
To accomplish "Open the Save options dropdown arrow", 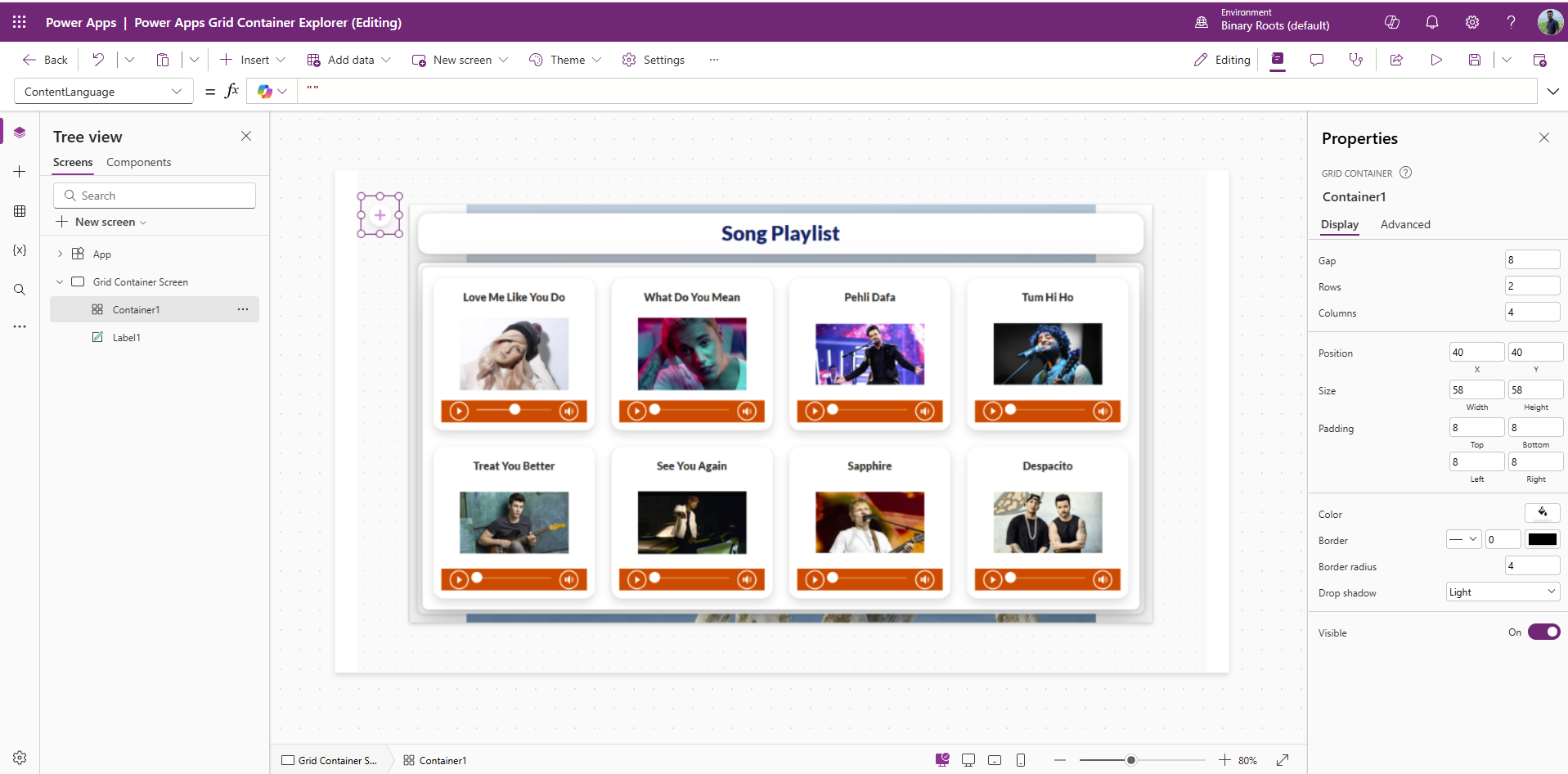I will coord(1507,60).
